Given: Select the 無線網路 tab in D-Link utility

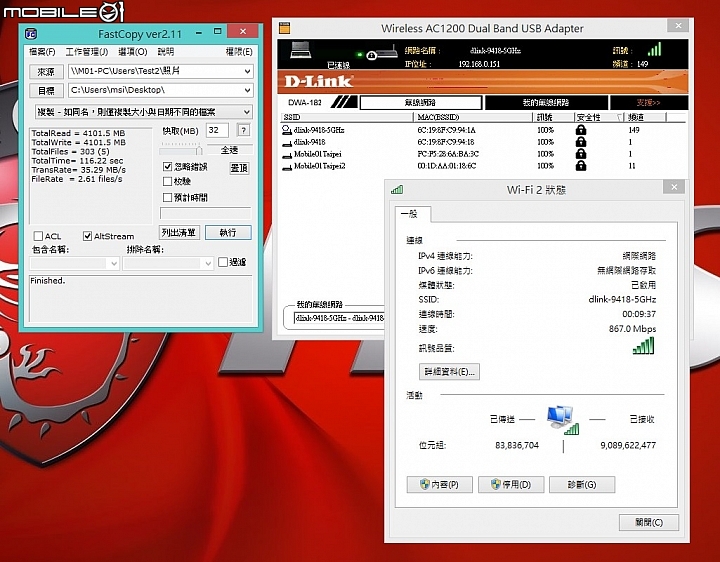Looking at the screenshot, I should pyautogui.click(x=421, y=102).
